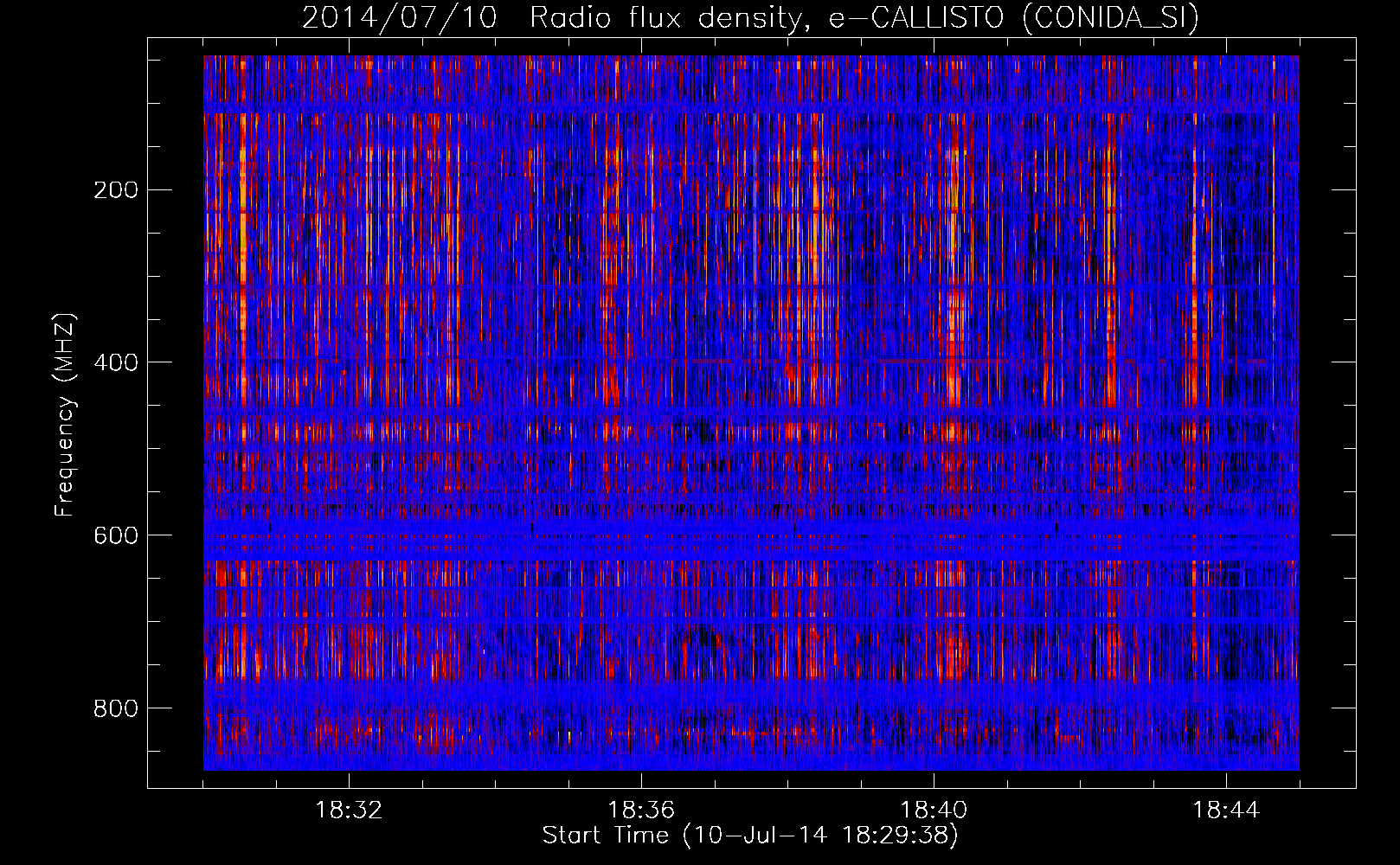Click the 400 frequency tick label
1400x865 pixels.
tap(116, 362)
